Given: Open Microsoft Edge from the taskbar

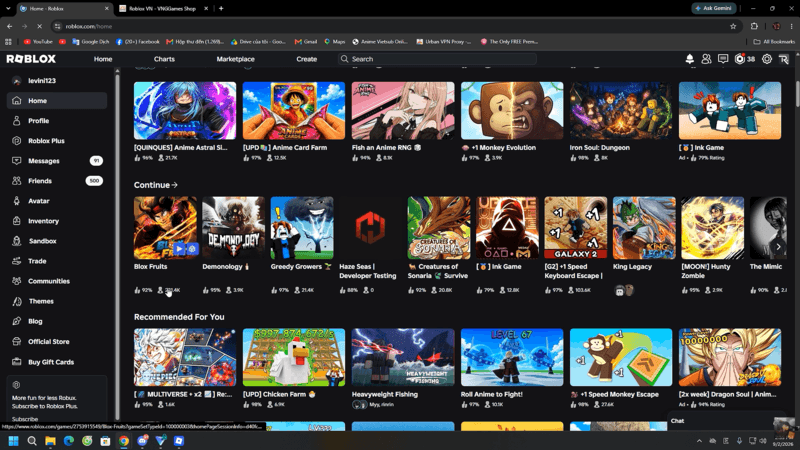Looking at the screenshot, I should coord(68,441).
